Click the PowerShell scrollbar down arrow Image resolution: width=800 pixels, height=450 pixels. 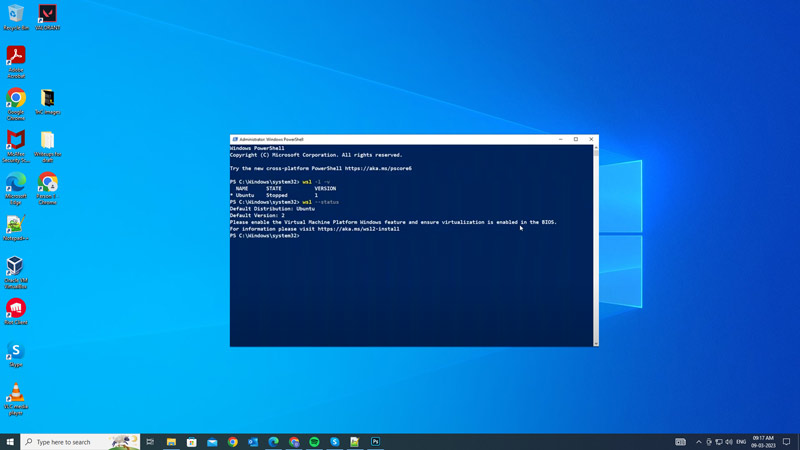pyautogui.click(x=596, y=344)
